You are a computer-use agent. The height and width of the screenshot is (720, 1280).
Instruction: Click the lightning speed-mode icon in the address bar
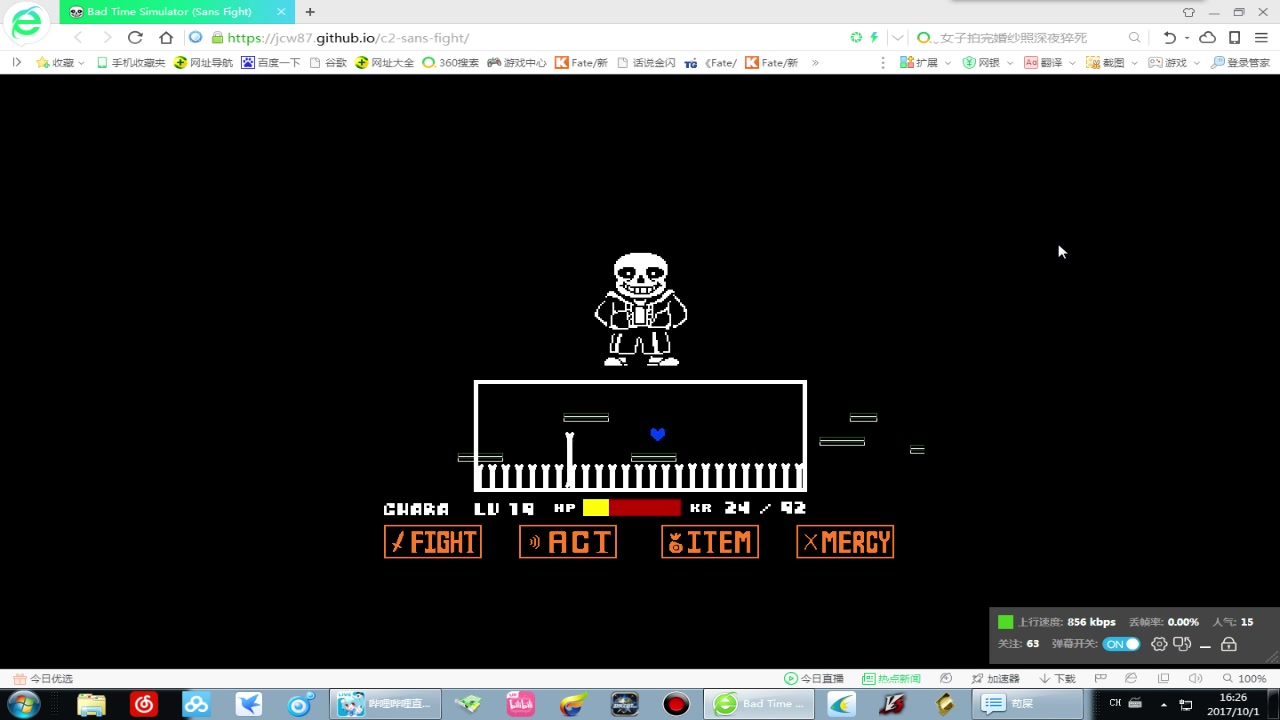[x=874, y=38]
